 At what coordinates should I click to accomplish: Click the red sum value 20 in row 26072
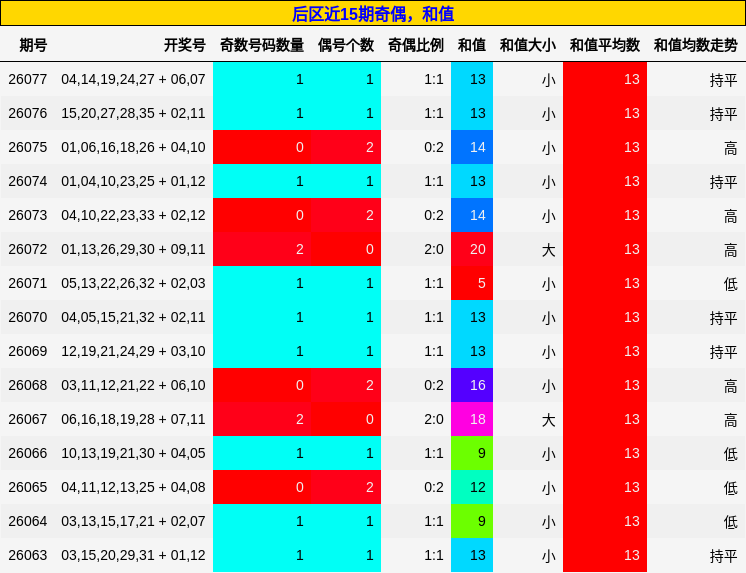[x=472, y=249]
